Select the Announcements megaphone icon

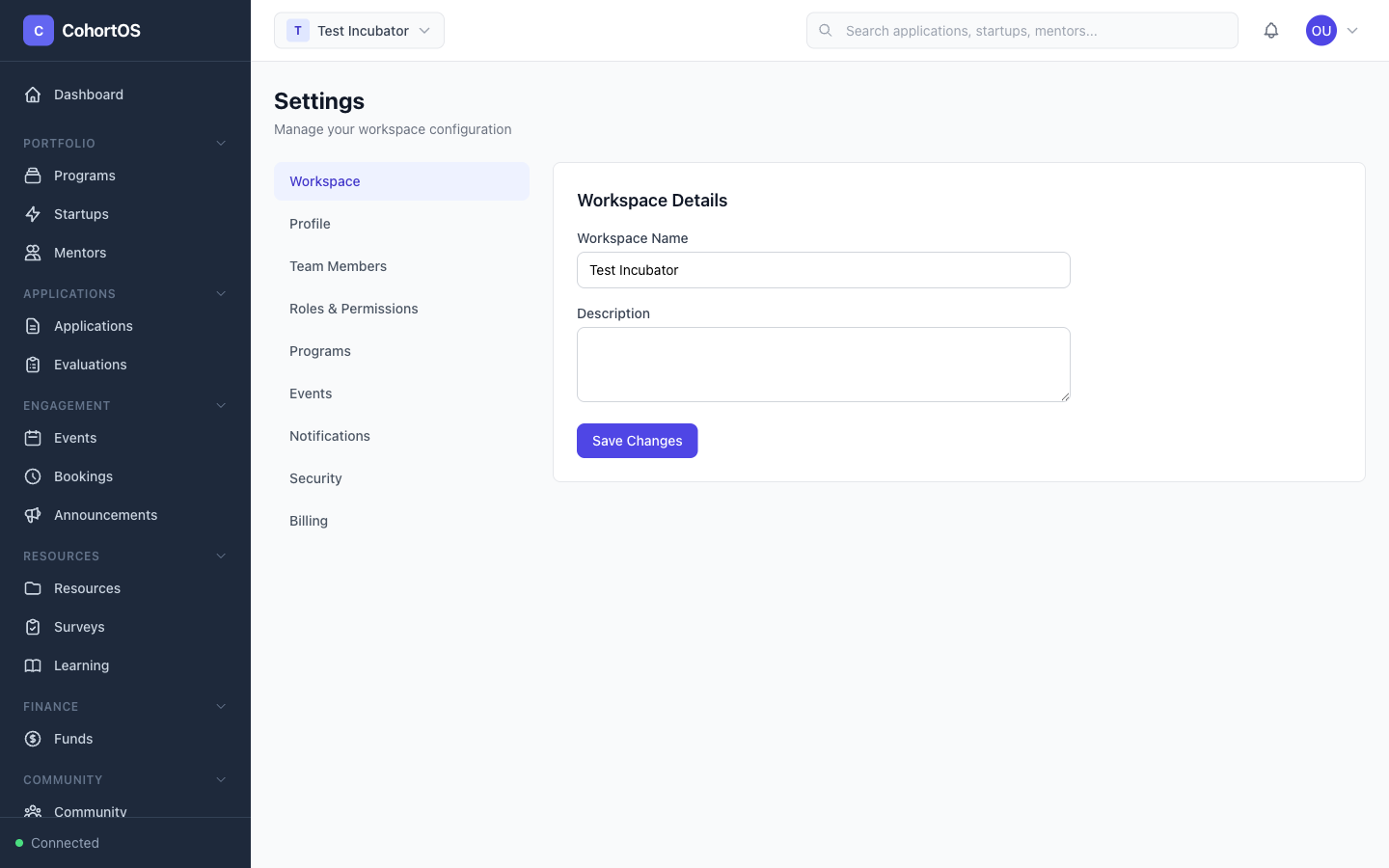33,515
